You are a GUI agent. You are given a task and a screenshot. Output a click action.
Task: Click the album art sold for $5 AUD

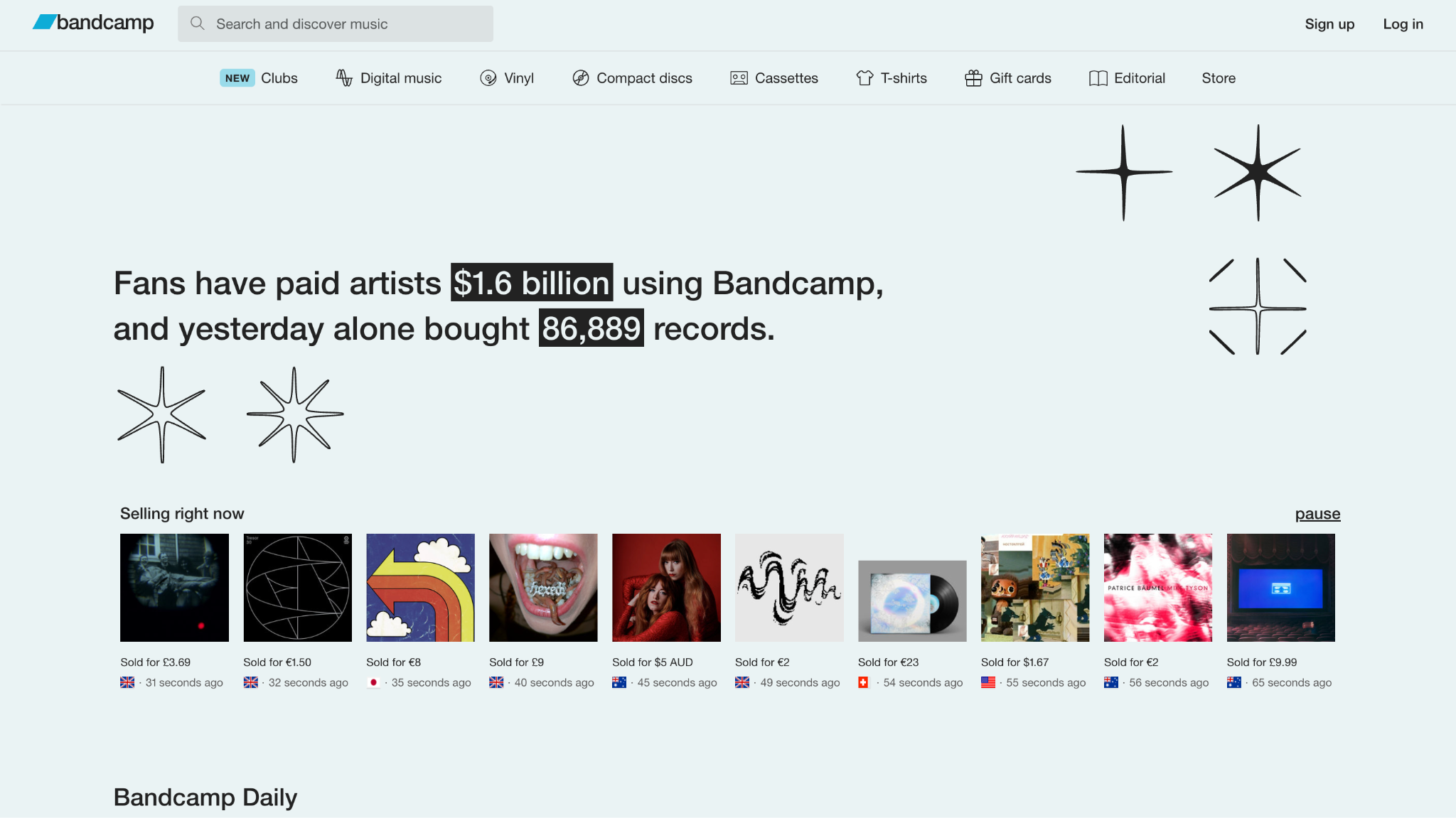[665, 587]
